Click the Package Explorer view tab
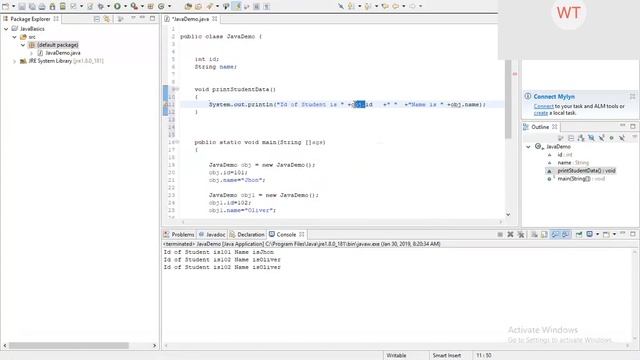Image resolution: width=640 pixels, height=360 pixels. pyautogui.click(x=30, y=19)
